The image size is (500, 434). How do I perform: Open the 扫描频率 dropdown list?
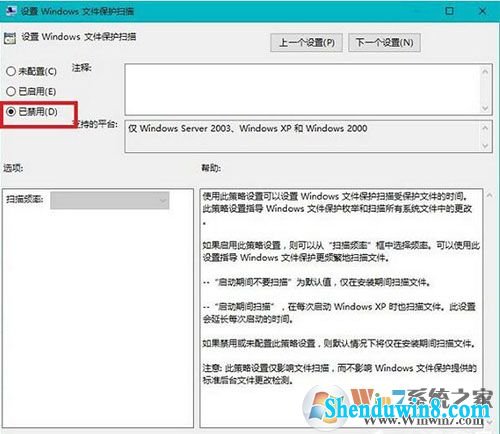click(x=110, y=200)
